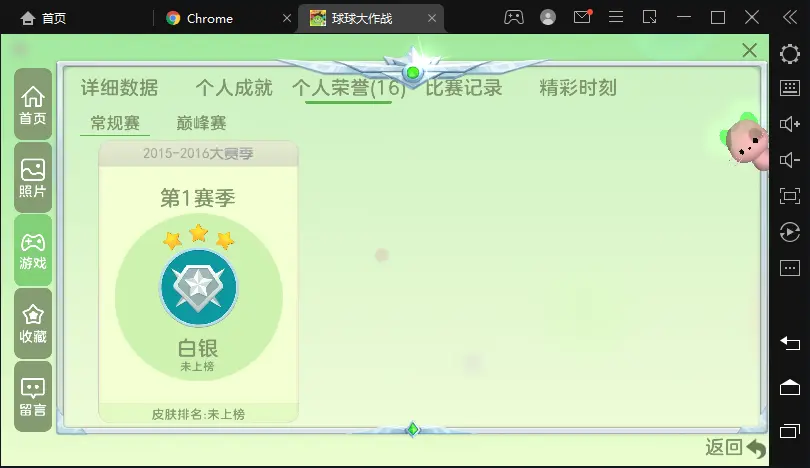The height and width of the screenshot is (468, 810).
Task: Select the 个人荣誉(16) tab
Action: [x=349, y=88]
